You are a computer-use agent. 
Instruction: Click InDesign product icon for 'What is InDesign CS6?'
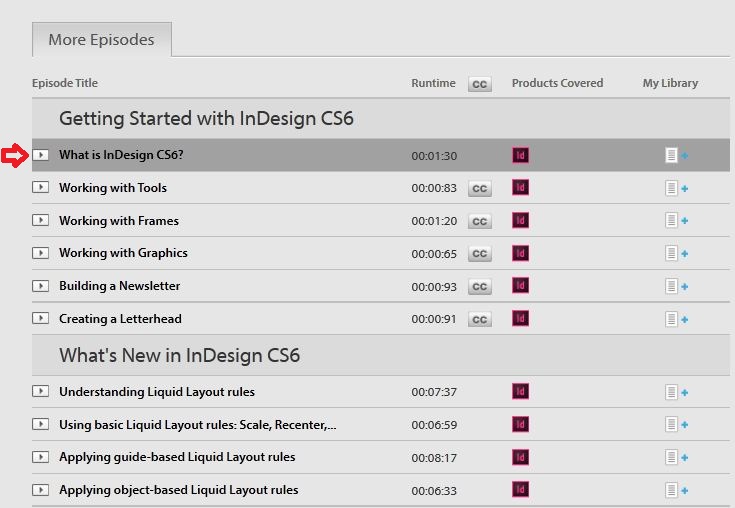pyautogui.click(x=520, y=155)
